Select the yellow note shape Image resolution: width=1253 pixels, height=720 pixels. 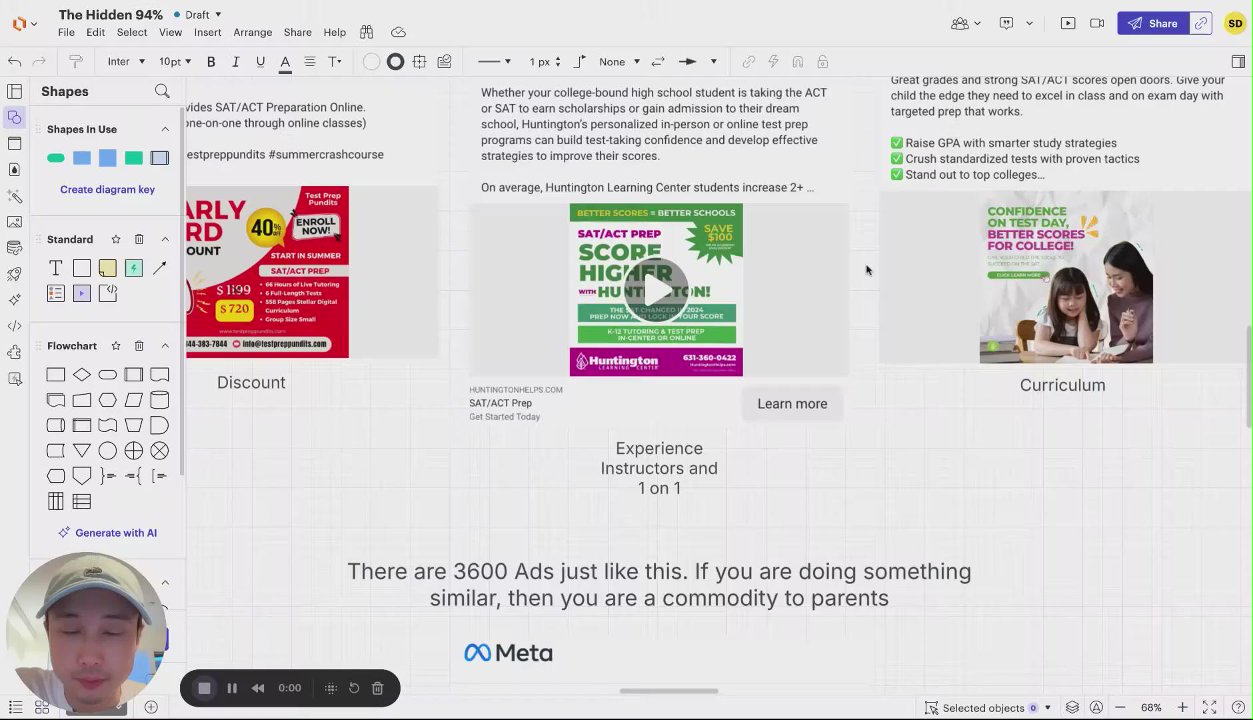point(107,268)
